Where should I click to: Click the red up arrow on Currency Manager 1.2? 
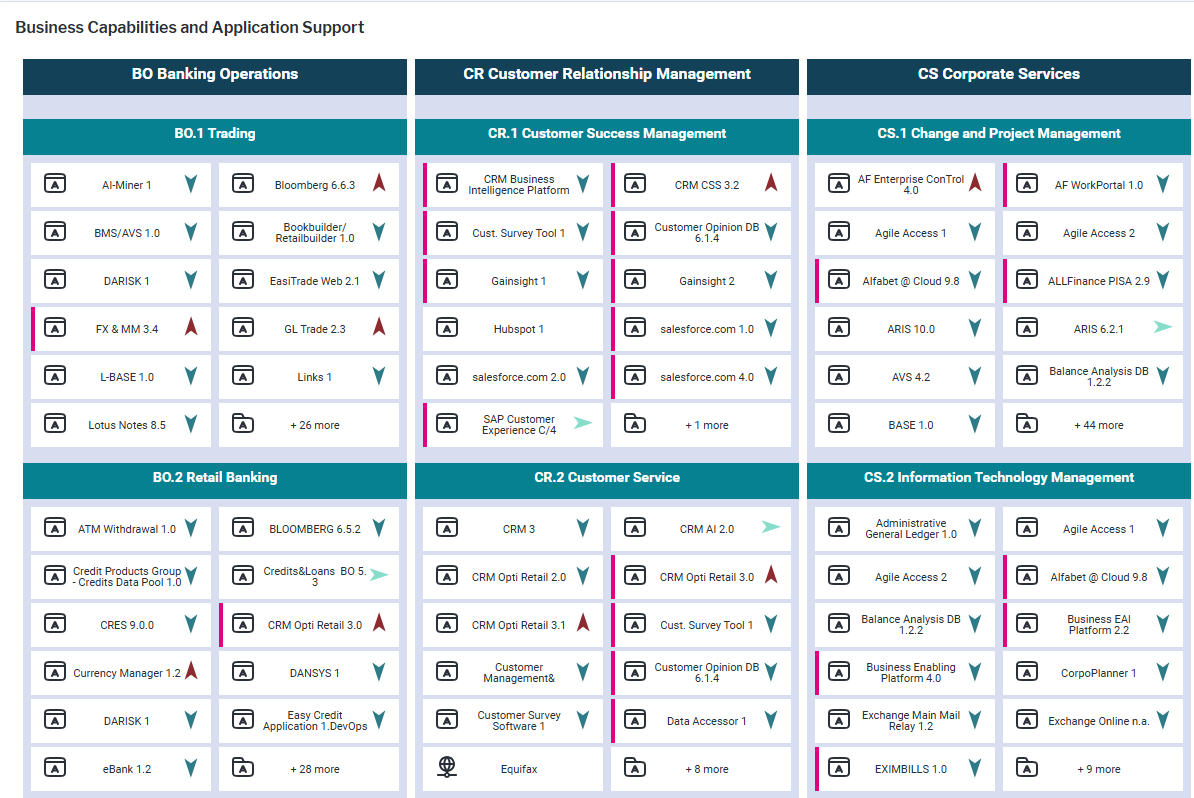coord(191,671)
